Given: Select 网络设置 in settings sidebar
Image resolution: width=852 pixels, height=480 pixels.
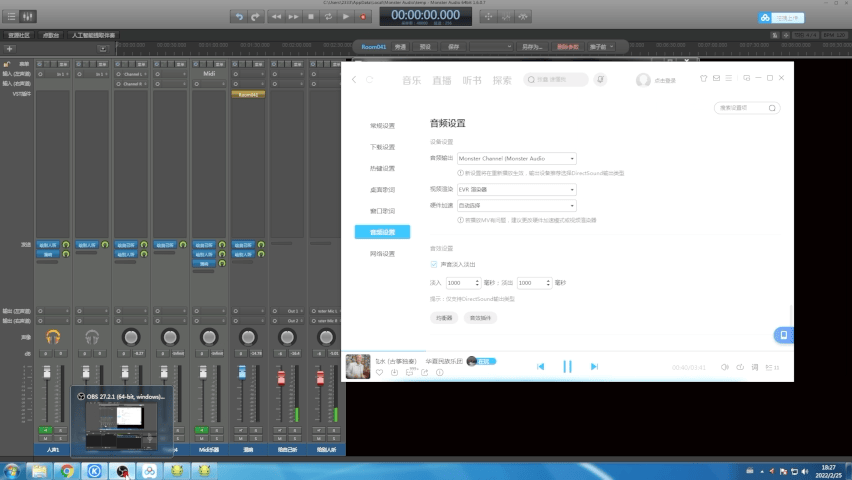Looking at the screenshot, I should 383,254.
